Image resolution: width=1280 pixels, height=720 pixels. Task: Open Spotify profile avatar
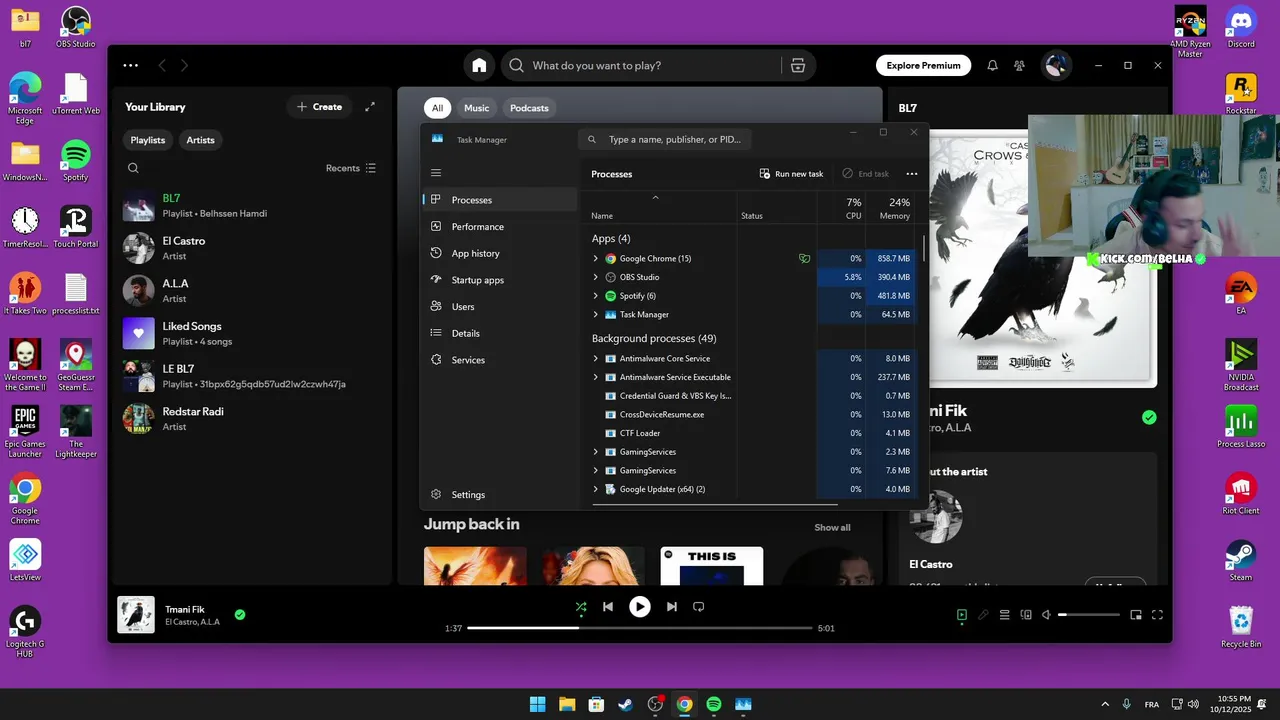[x=1055, y=65]
